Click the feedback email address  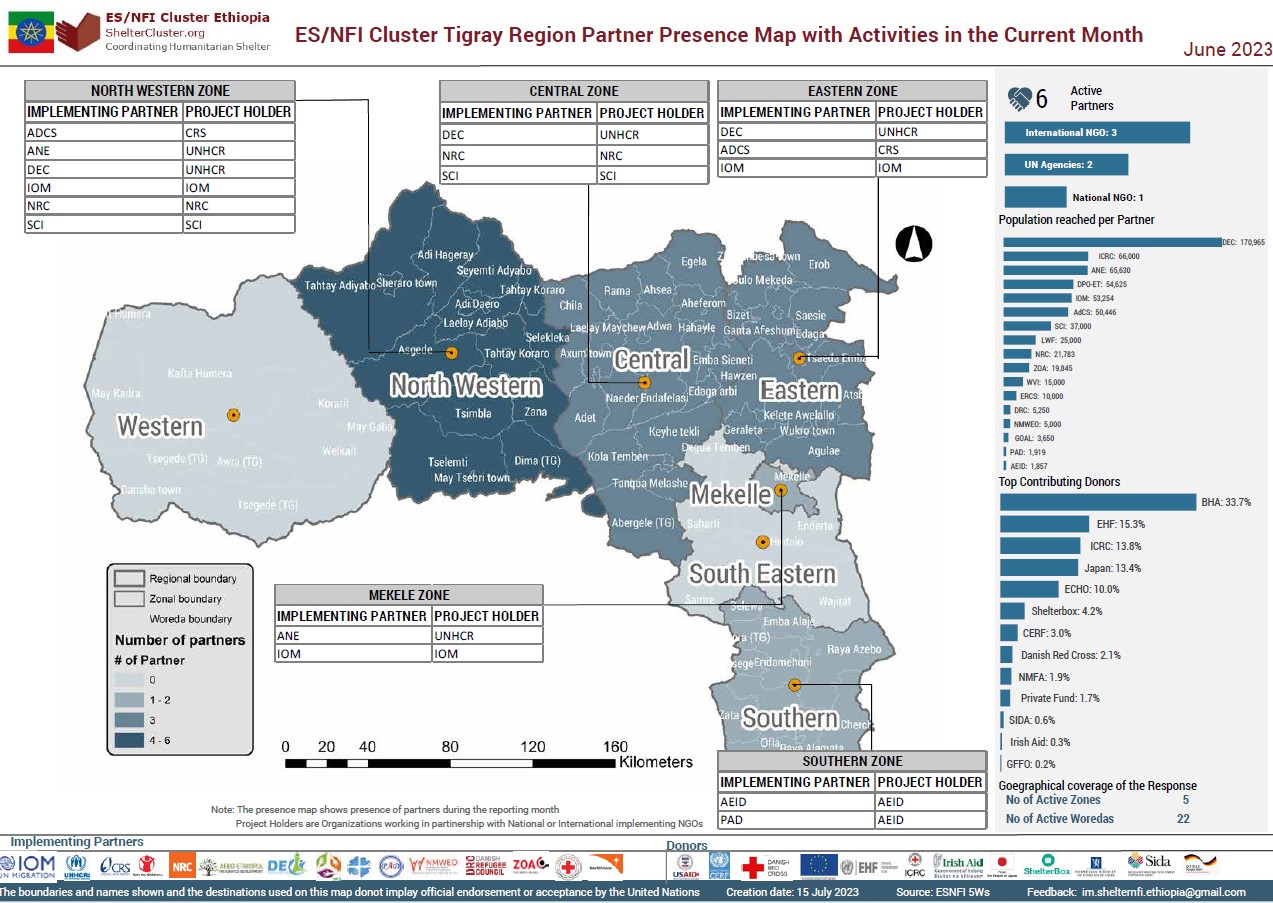pos(1166,892)
